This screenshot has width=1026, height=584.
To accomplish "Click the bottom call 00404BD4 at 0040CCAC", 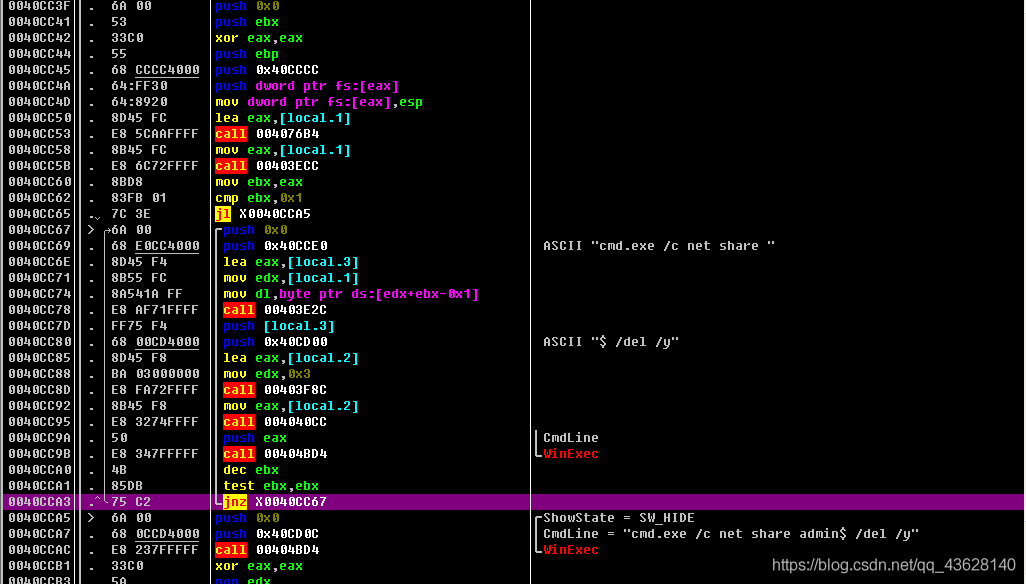I will point(231,549).
